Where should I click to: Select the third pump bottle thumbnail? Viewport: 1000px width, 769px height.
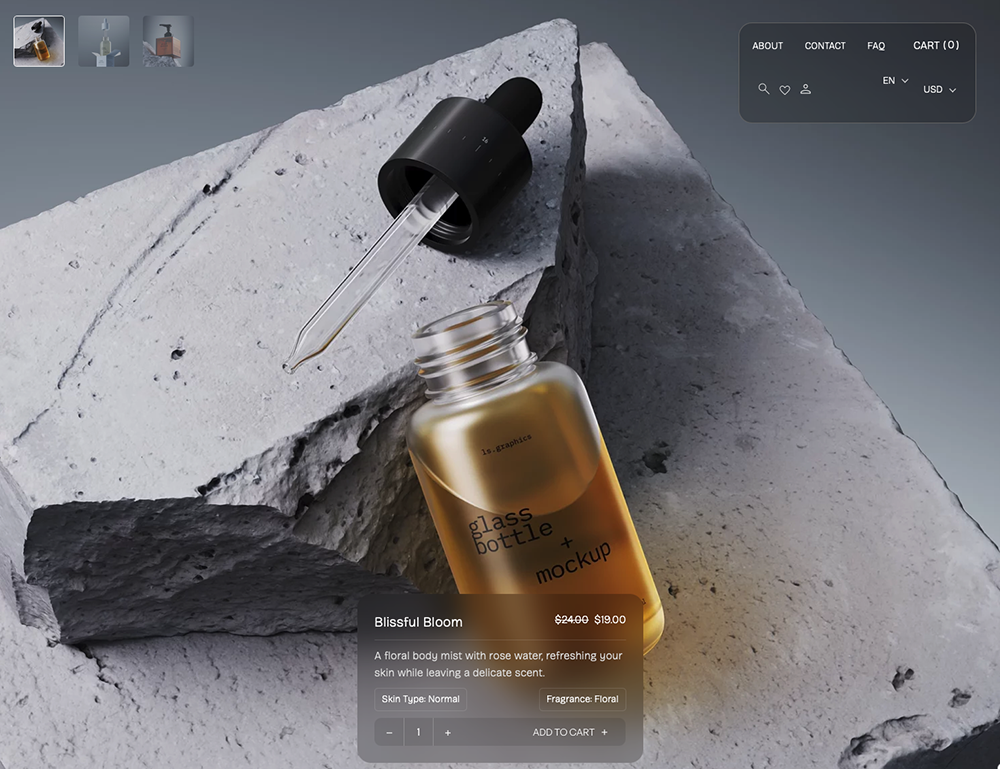[x=168, y=41]
